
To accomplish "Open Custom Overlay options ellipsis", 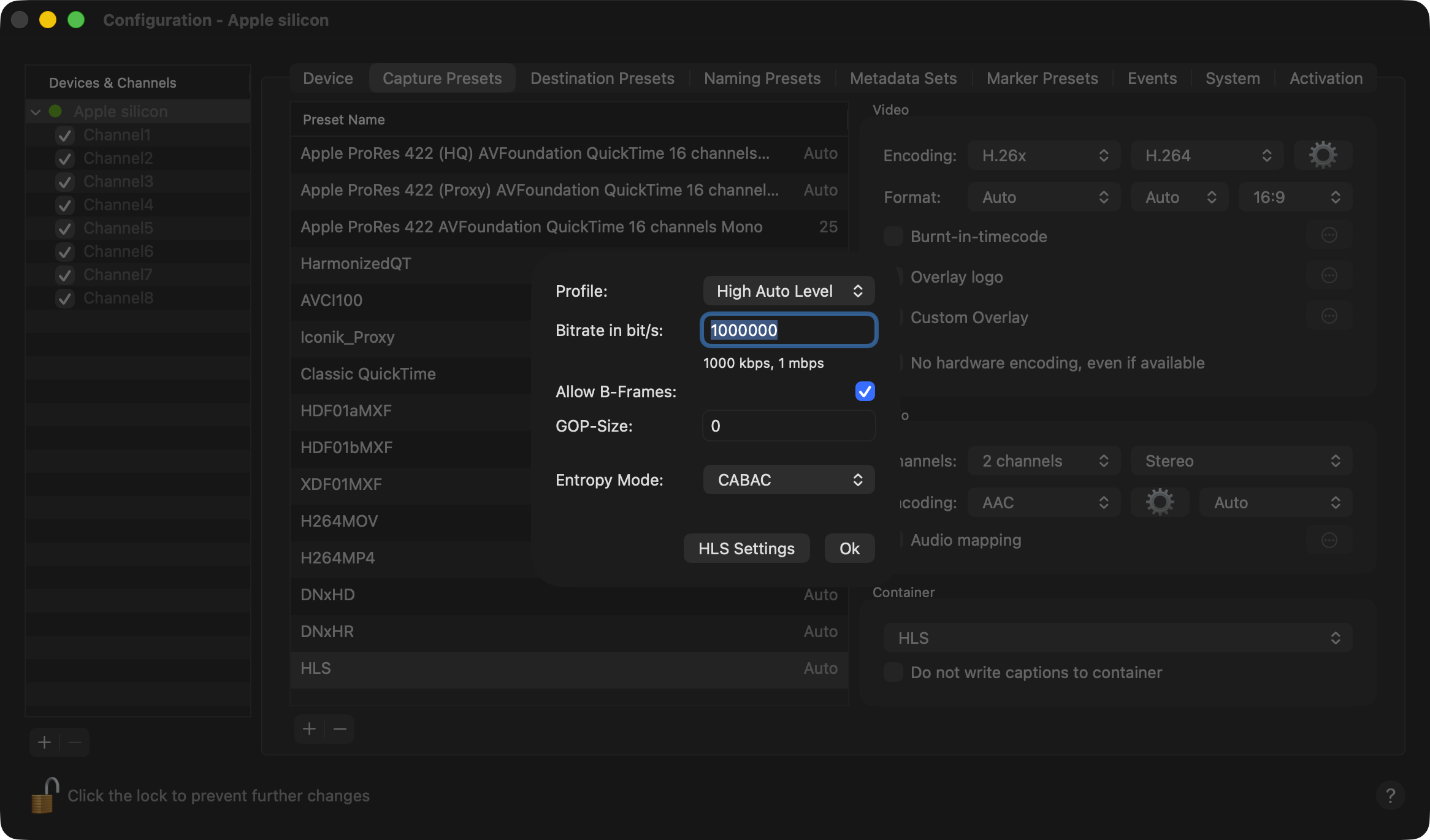I will (1329, 316).
